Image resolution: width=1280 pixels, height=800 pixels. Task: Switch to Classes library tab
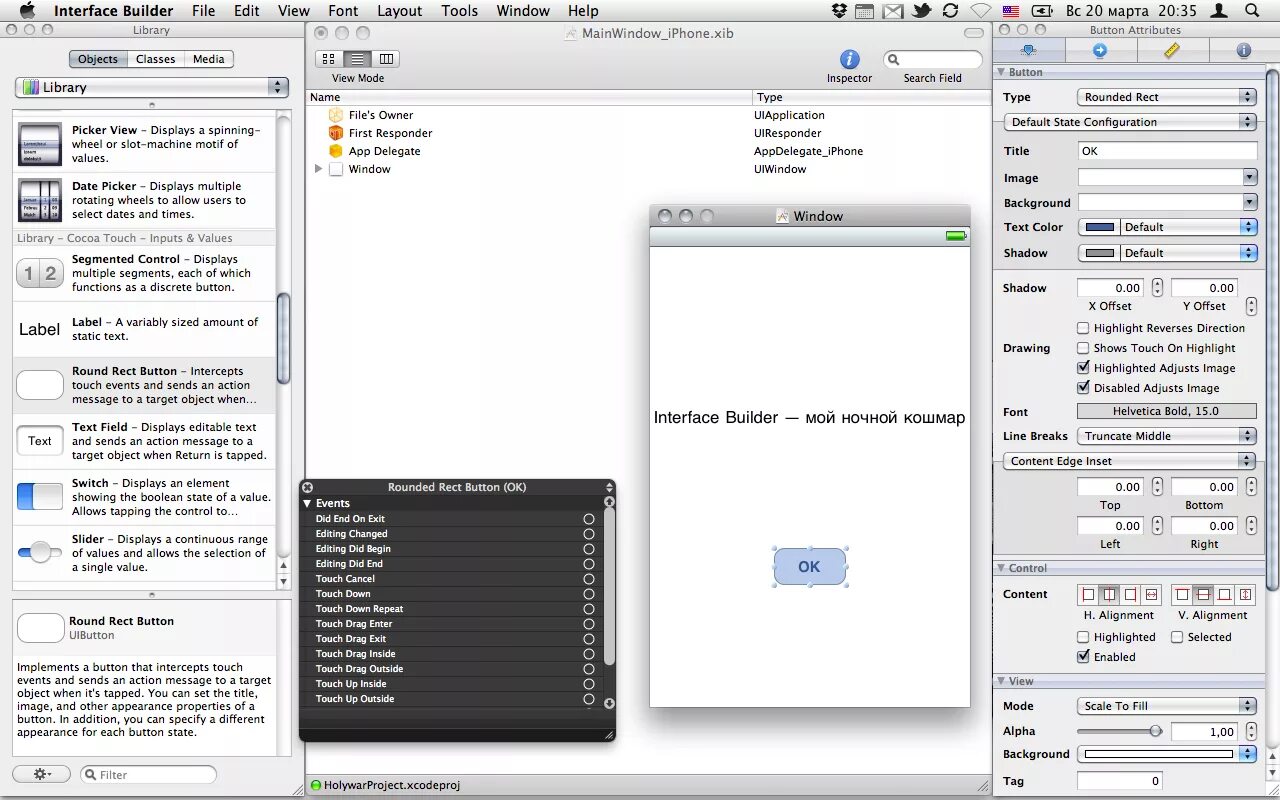pos(155,59)
